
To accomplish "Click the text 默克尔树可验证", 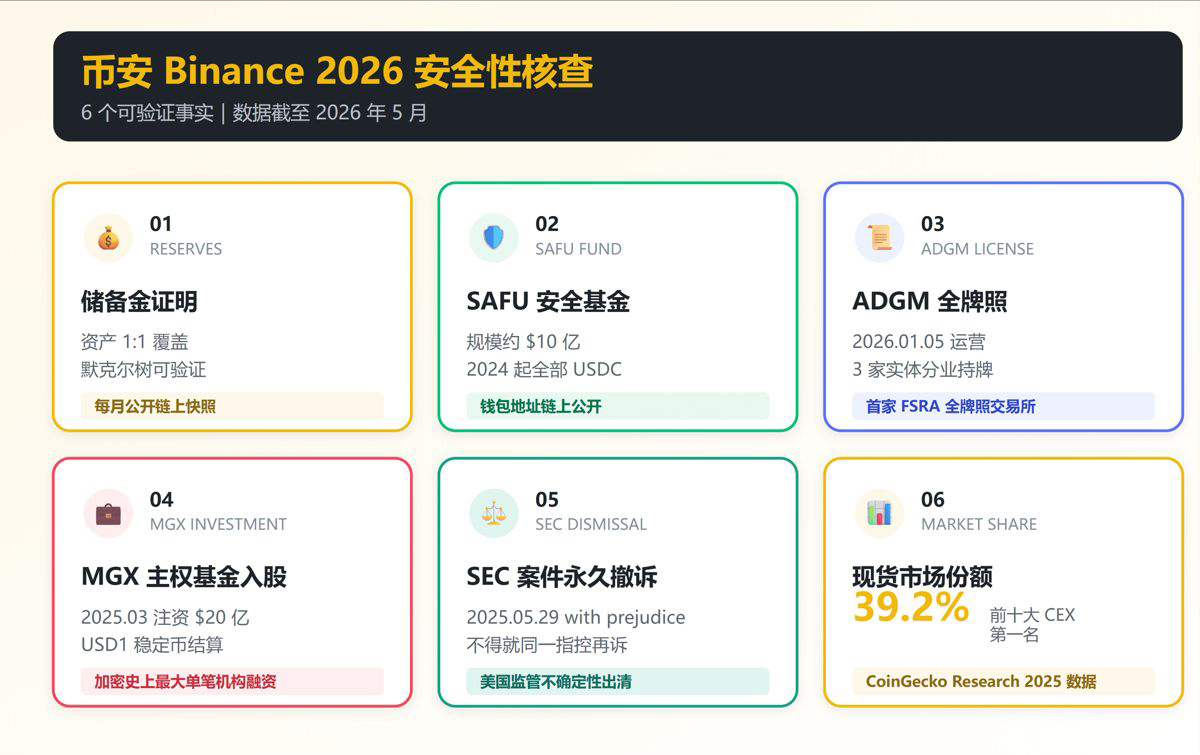I will [x=143, y=369].
